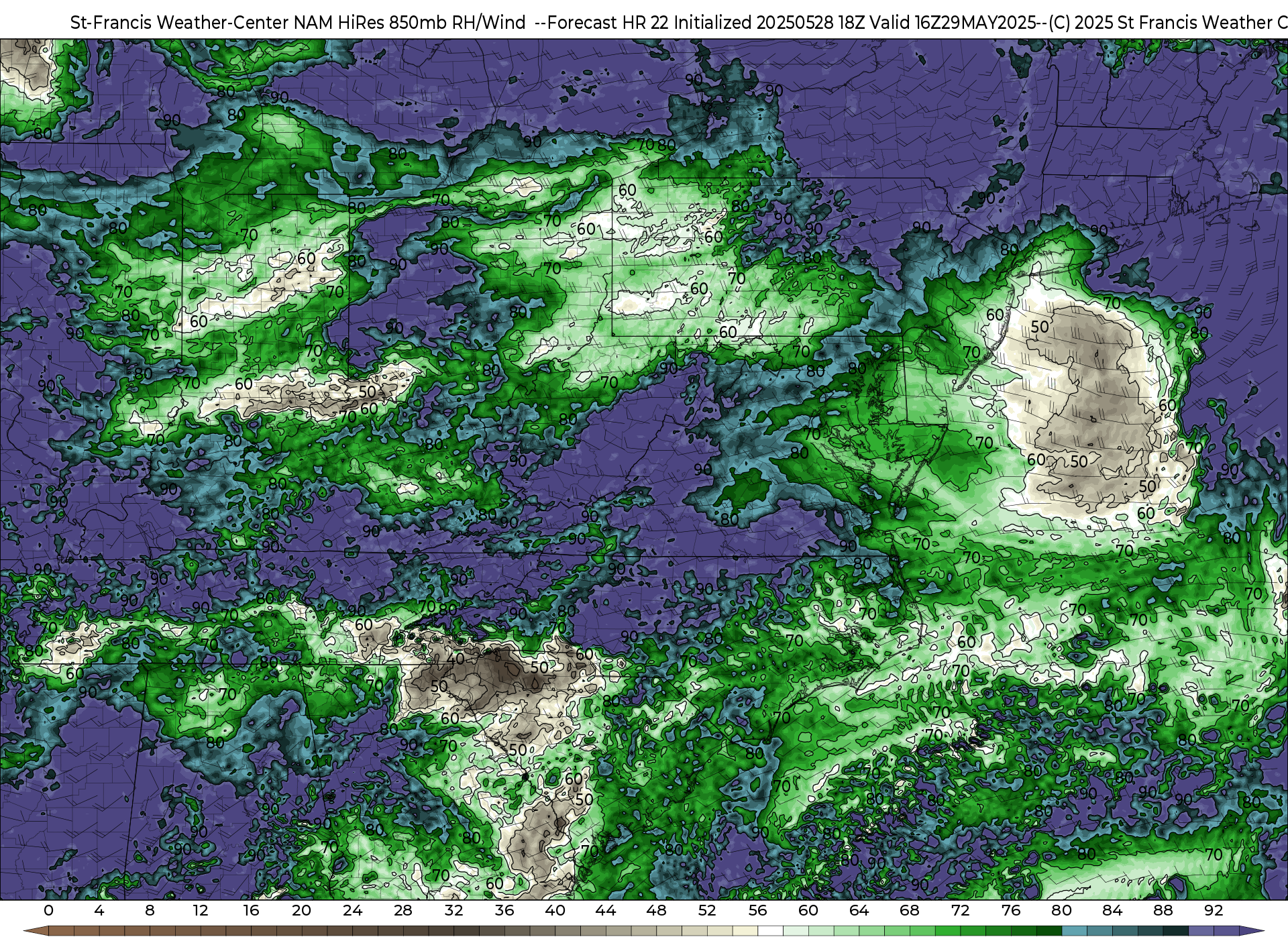
Task: Click the colorbar label '44'
Action: pyautogui.click(x=605, y=910)
